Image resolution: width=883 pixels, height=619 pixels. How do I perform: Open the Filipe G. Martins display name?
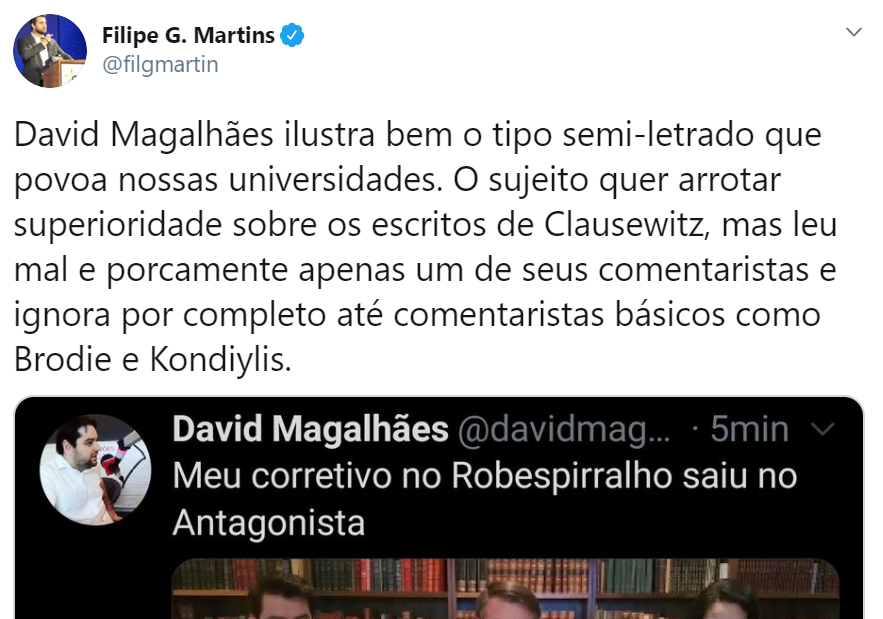(x=188, y=35)
